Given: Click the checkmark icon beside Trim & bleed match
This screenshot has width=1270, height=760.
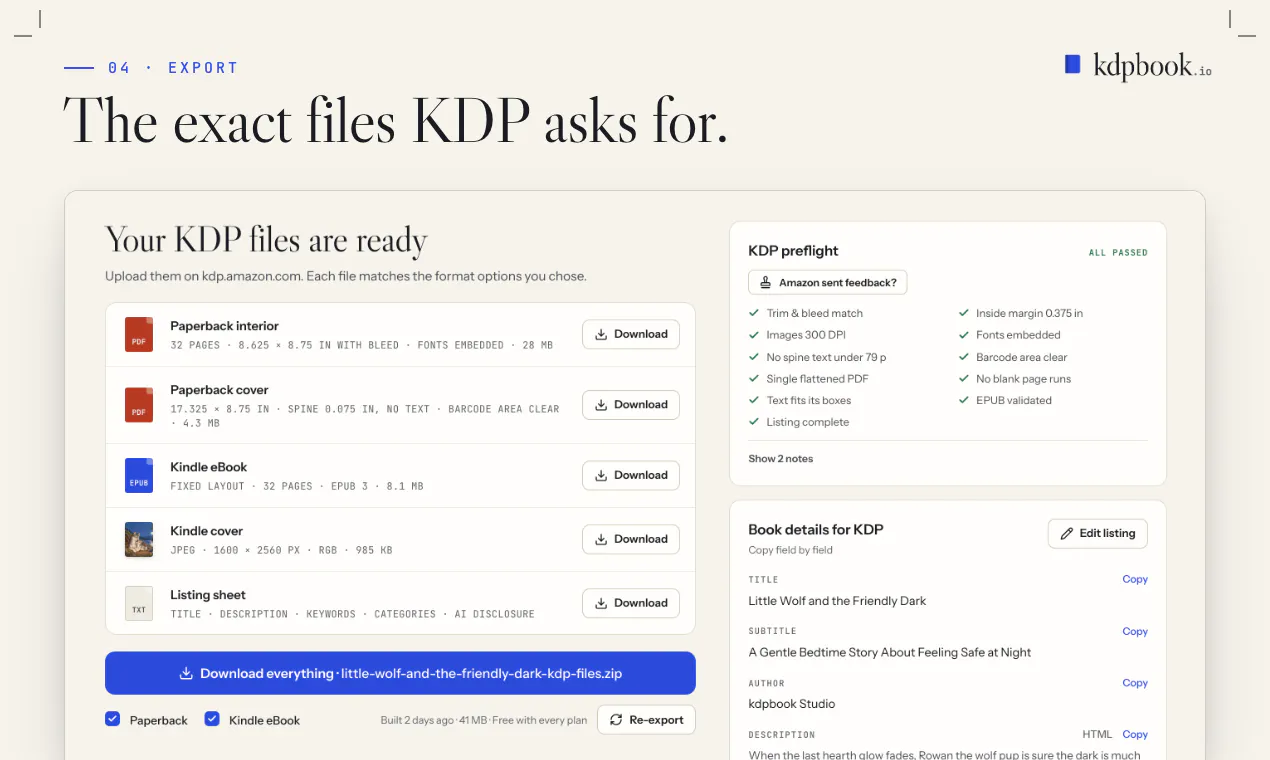Looking at the screenshot, I should [754, 313].
